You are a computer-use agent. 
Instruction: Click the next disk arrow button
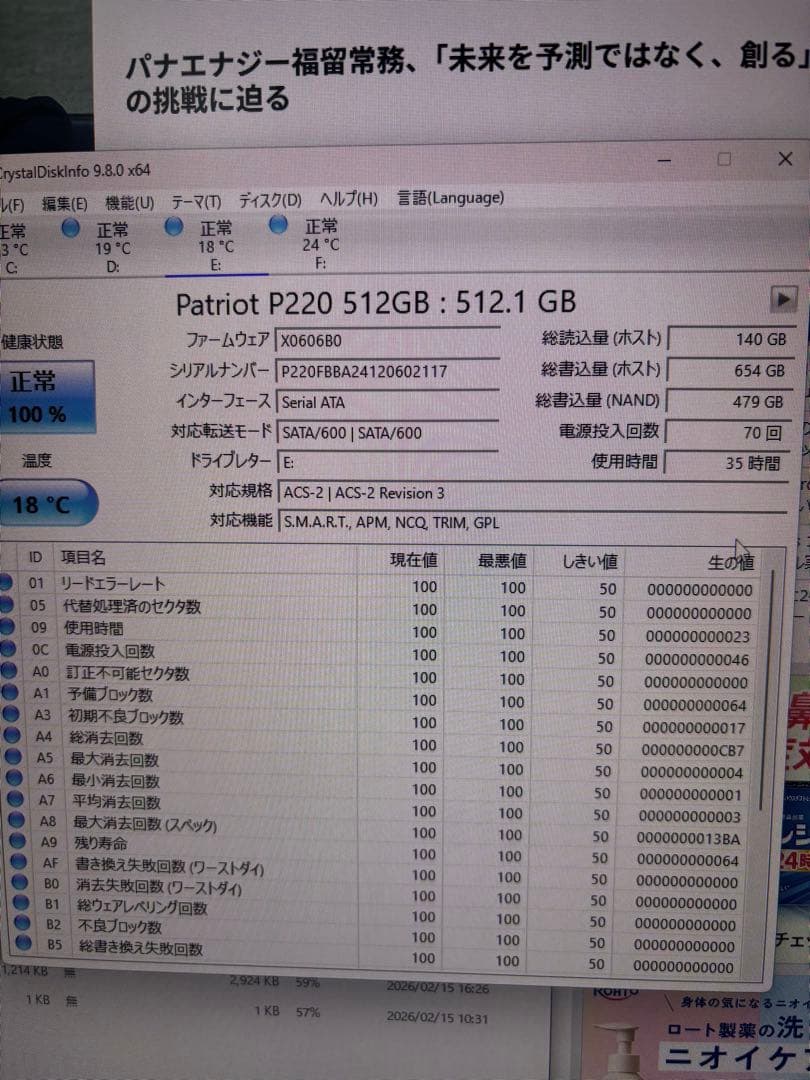(783, 299)
